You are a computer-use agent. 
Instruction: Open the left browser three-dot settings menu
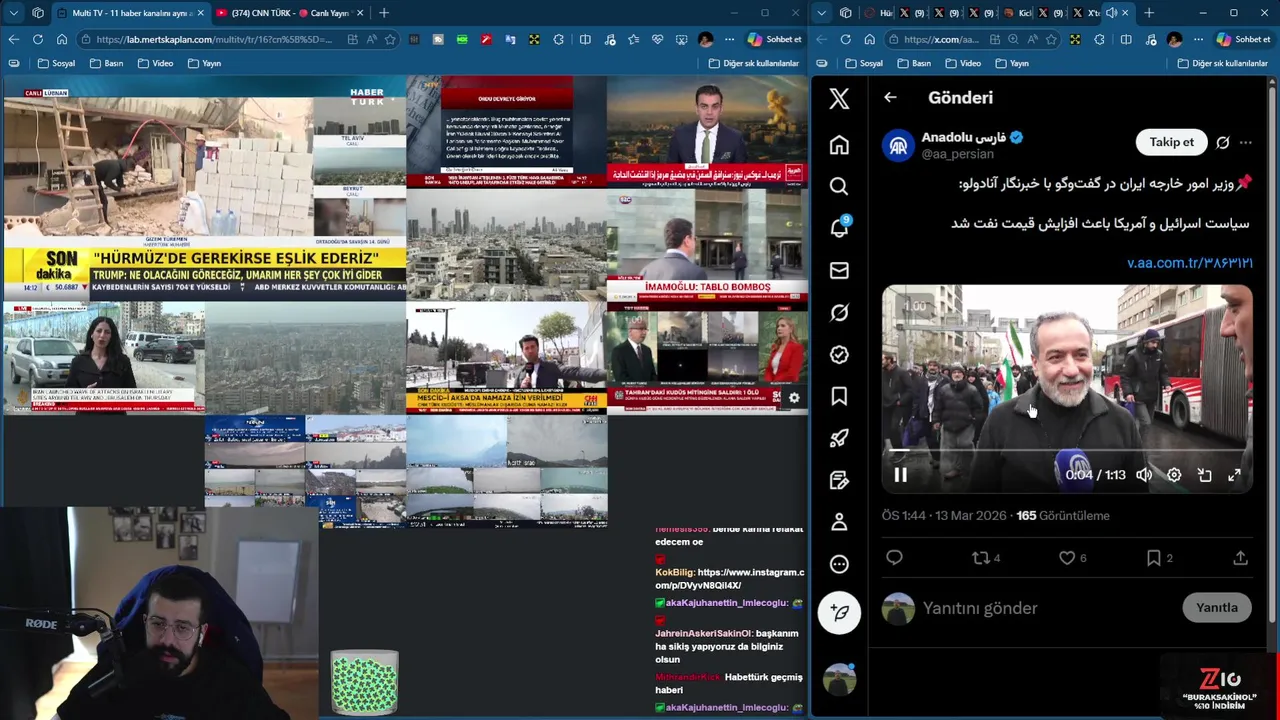coord(731,39)
